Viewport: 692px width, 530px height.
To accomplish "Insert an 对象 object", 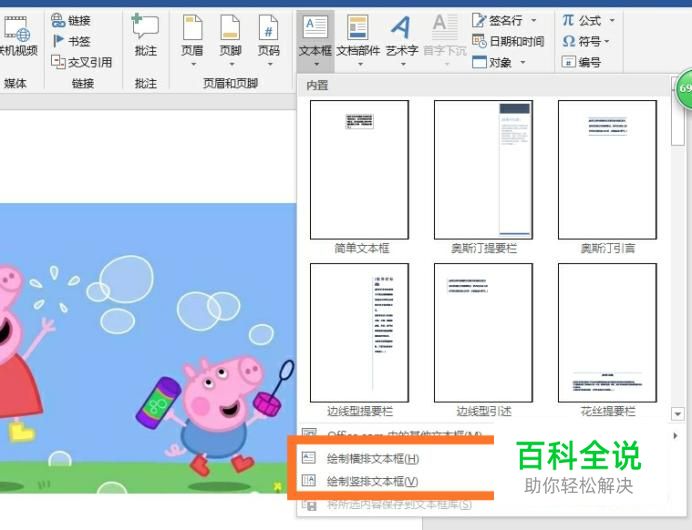I will point(493,62).
